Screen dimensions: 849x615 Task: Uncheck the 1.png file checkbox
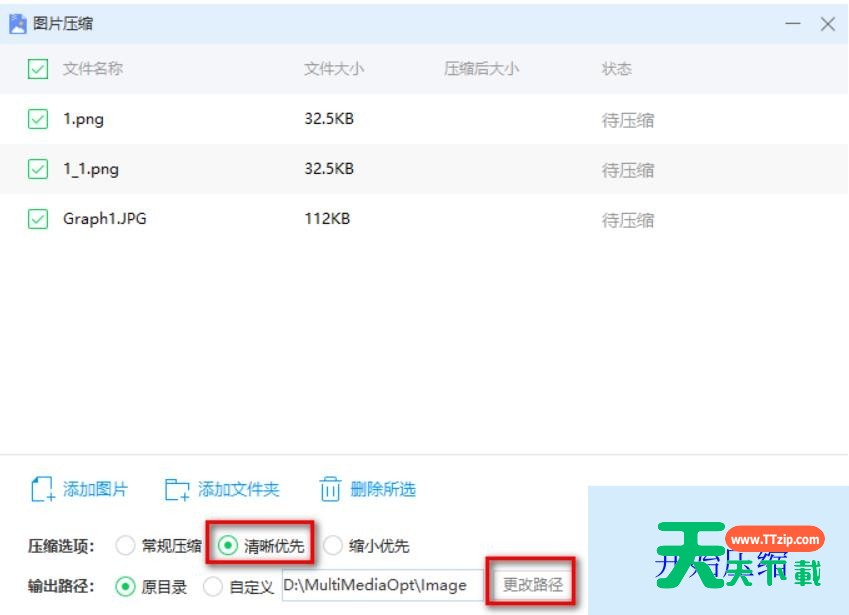38,119
